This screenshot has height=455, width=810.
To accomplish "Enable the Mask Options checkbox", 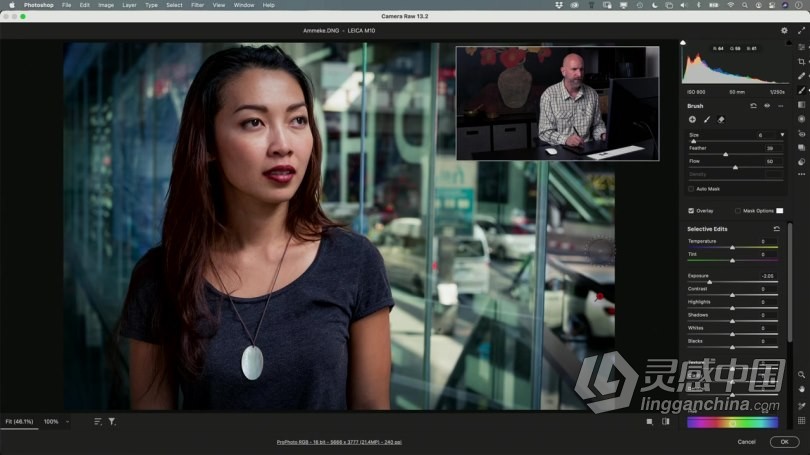I will point(738,211).
